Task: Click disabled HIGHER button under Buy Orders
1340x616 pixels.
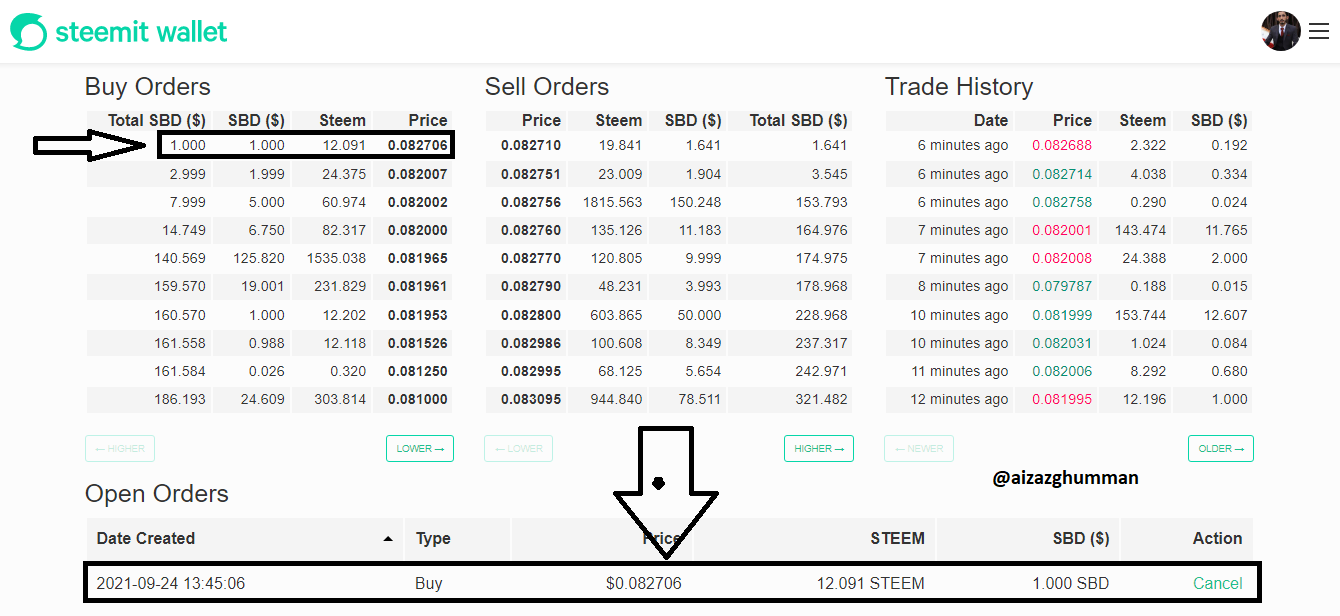Action: point(120,449)
